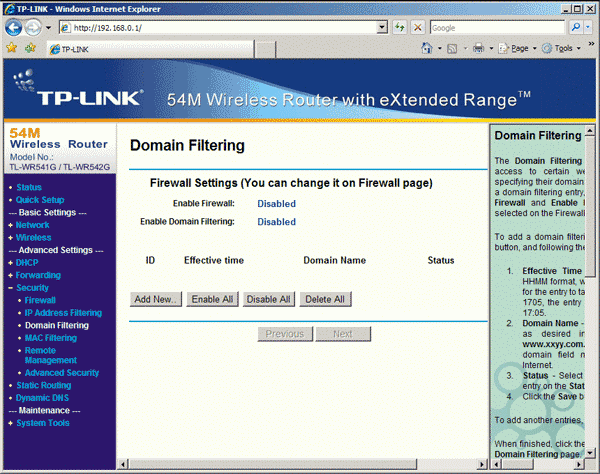The height and width of the screenshot is (474, 600).
Task: Open Remote Management page
Action: pos(51,355)
